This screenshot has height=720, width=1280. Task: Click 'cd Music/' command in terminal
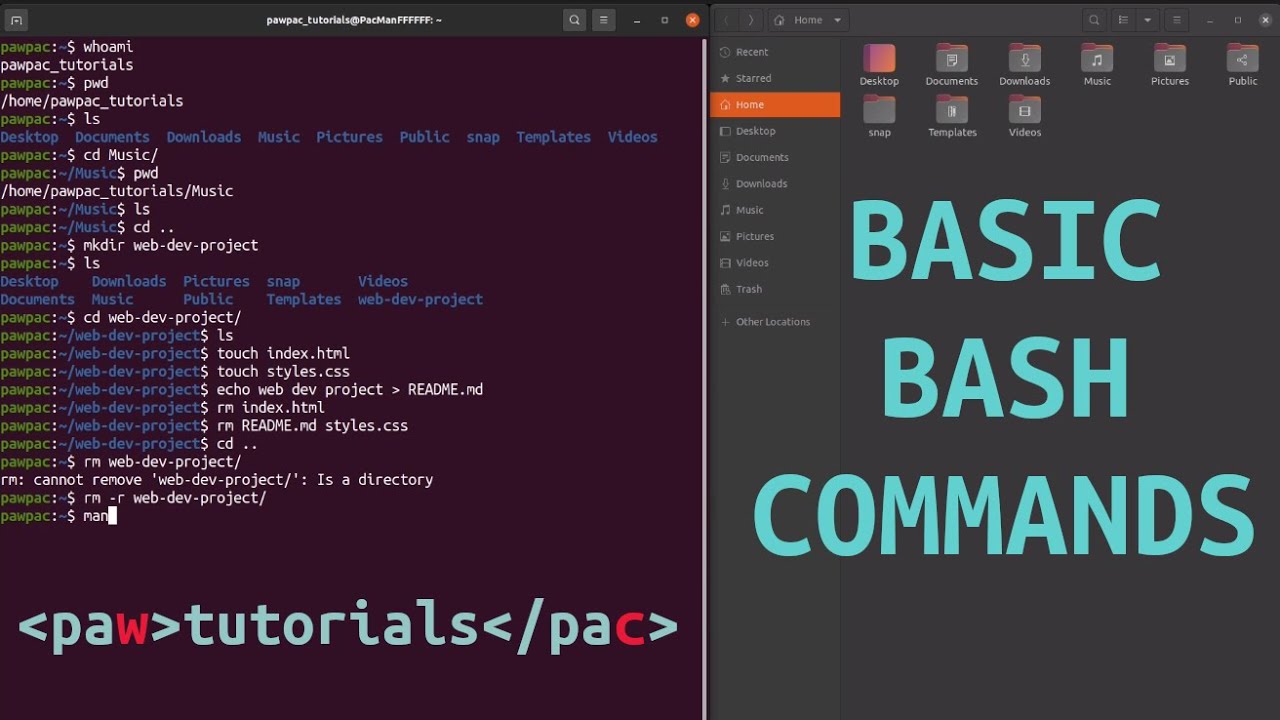click(x=121, y=155)
